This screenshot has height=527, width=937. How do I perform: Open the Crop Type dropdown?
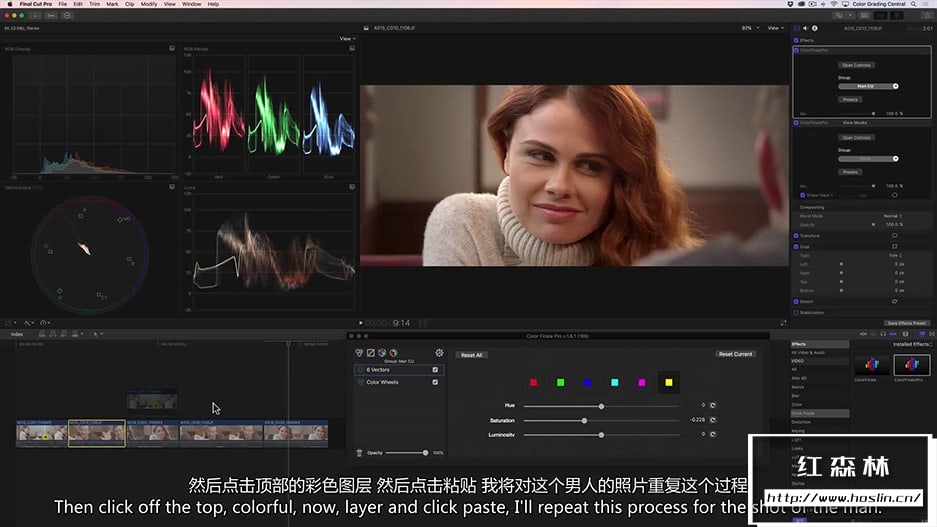coord(895,256)
